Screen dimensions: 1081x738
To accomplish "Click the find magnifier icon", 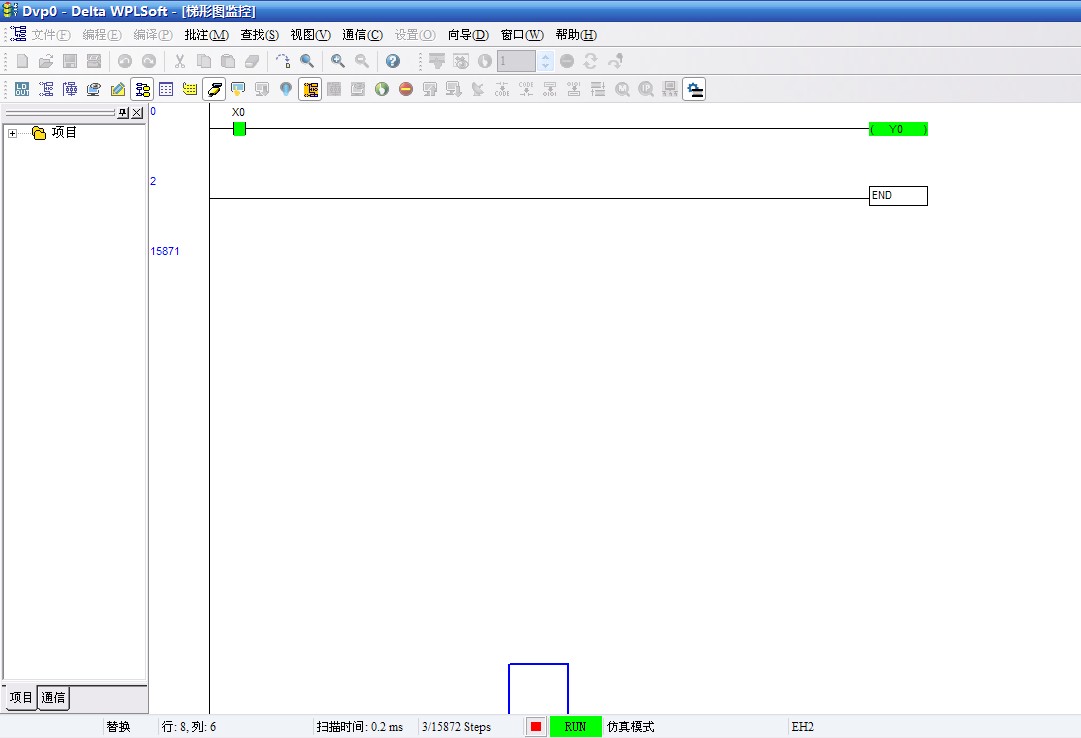I will (307, 61).
